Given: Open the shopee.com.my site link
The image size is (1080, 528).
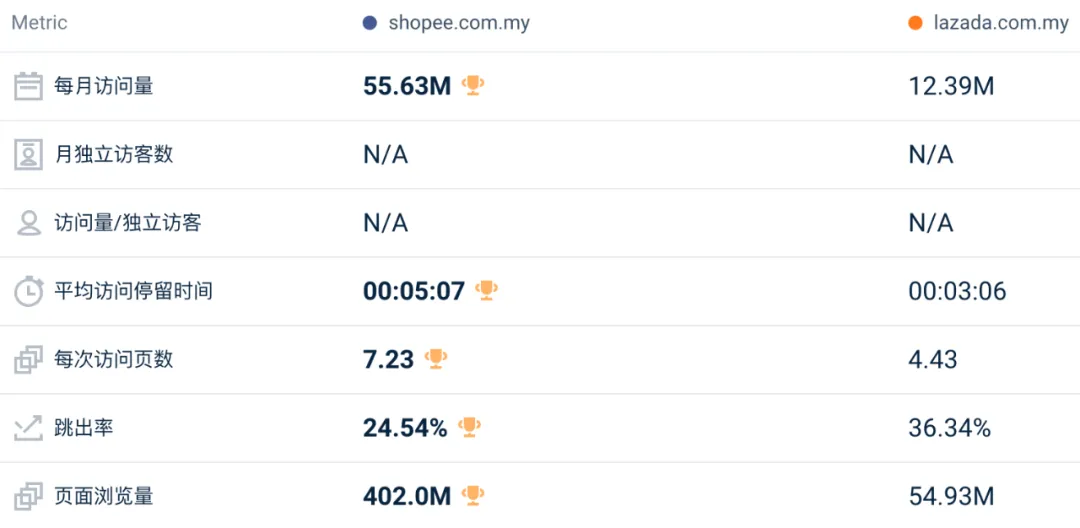Looking at the screenshot, I should 459,23.
